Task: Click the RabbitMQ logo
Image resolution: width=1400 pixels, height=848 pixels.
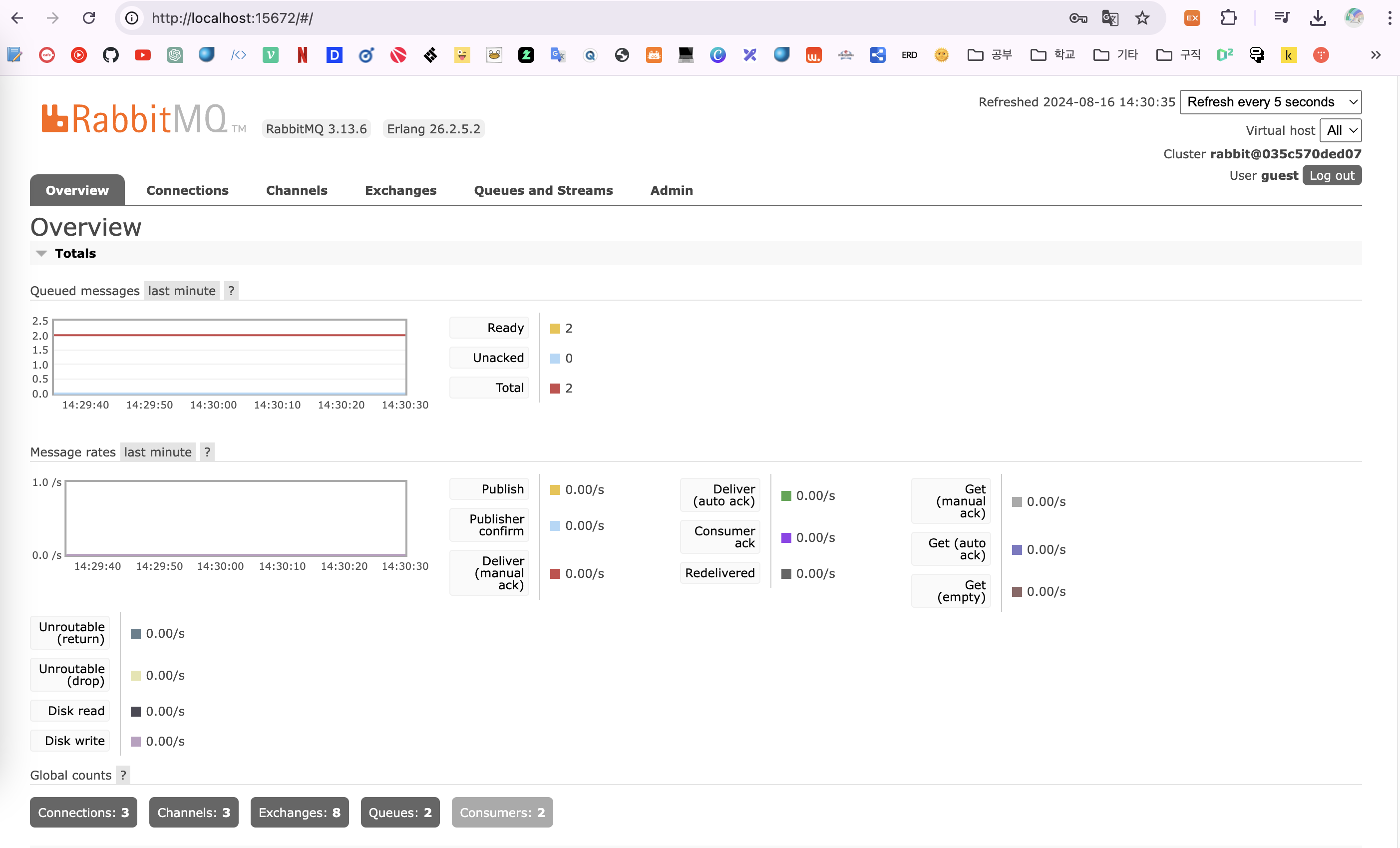Action: (135, 119)
